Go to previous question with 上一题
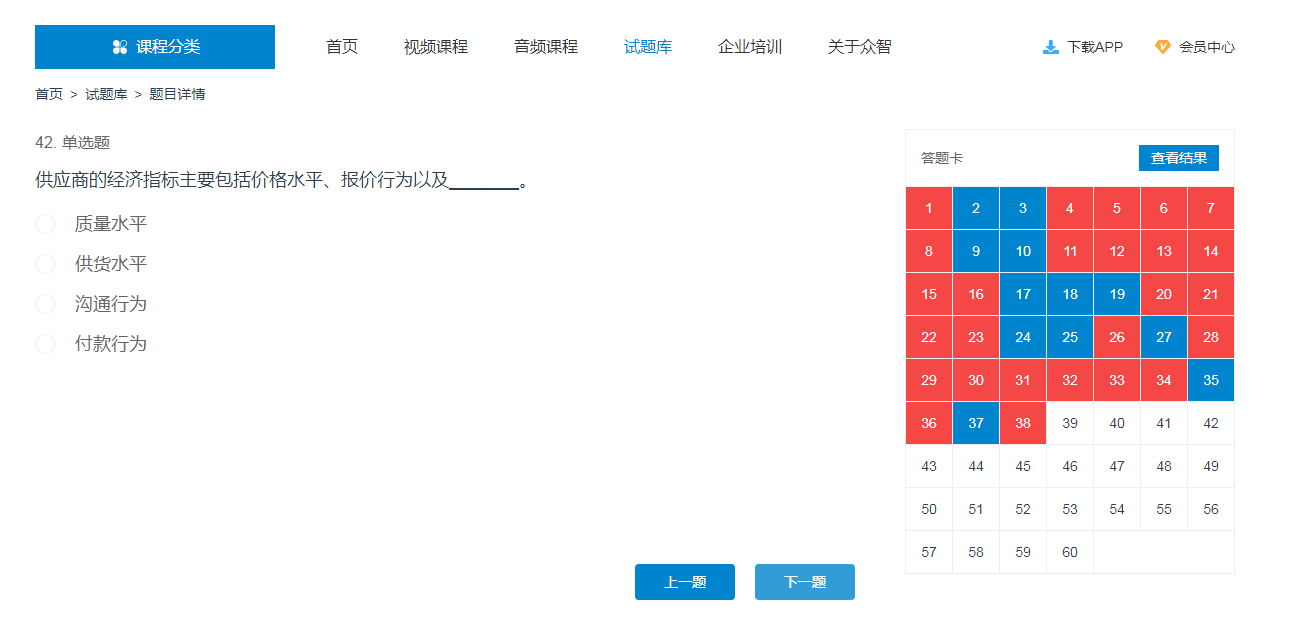Viewport: 1301px width, 642px height. point(684,582)
